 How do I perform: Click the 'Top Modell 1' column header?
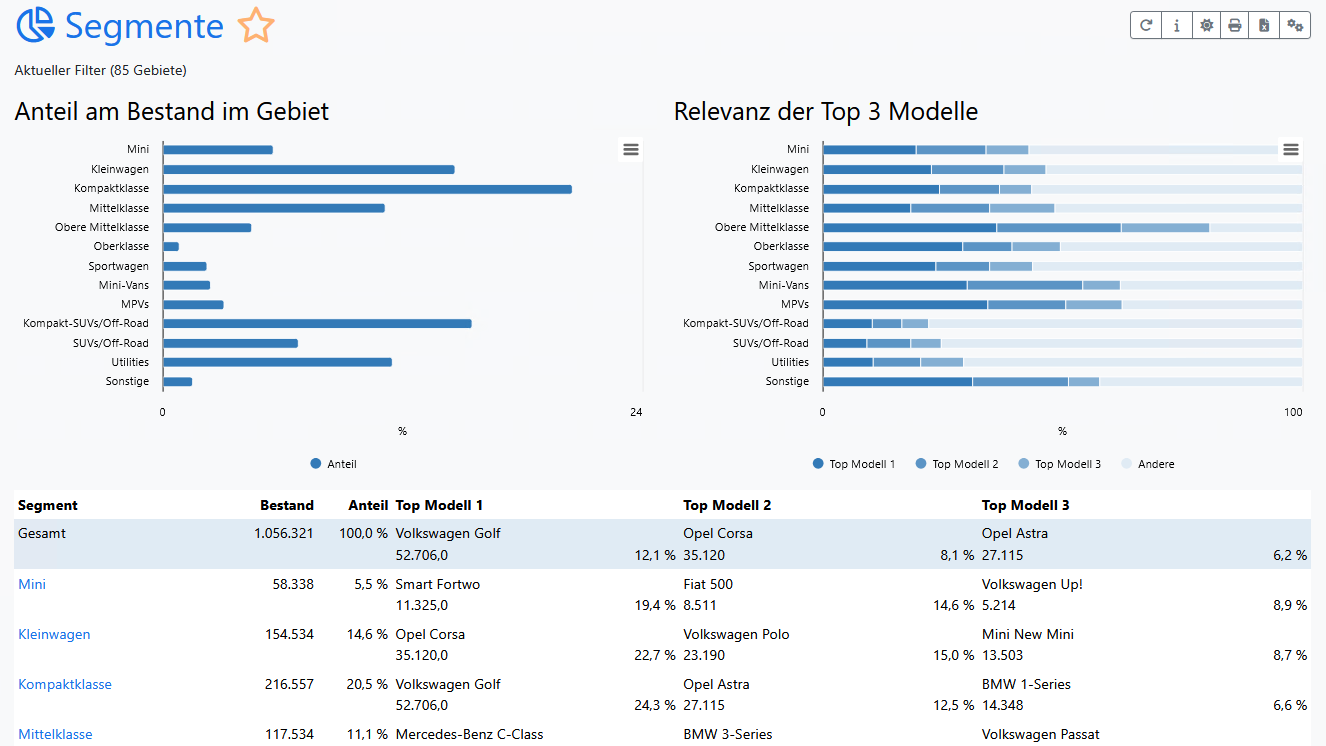[440, 505]
